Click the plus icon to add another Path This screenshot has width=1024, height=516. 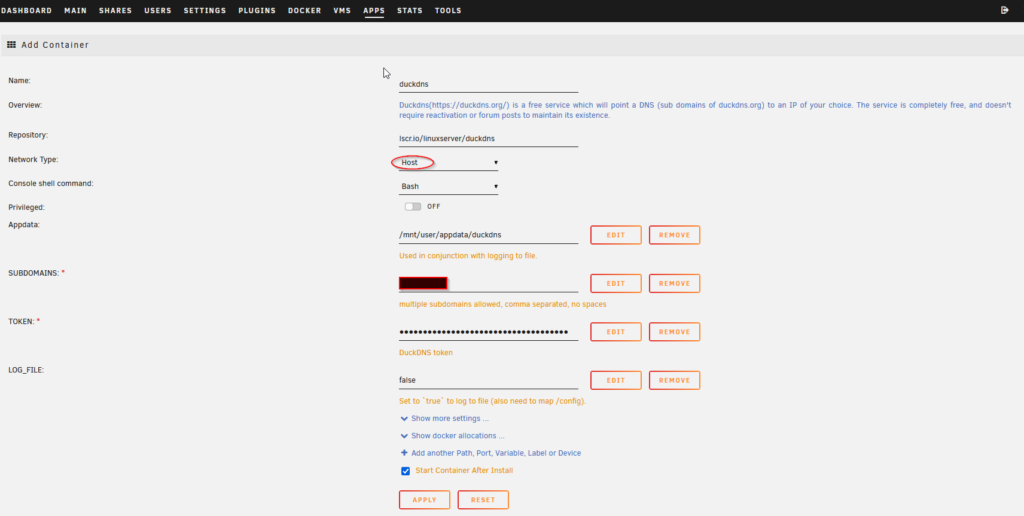(404, 453)
